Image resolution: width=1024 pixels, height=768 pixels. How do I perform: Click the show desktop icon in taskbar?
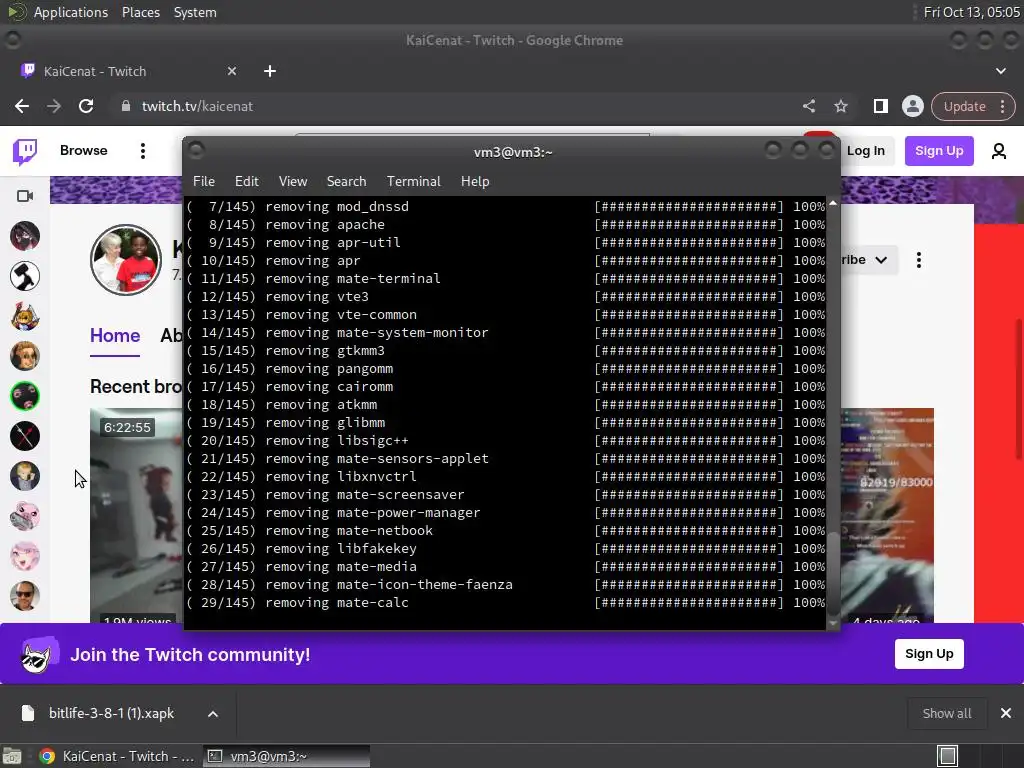(12, 756)
